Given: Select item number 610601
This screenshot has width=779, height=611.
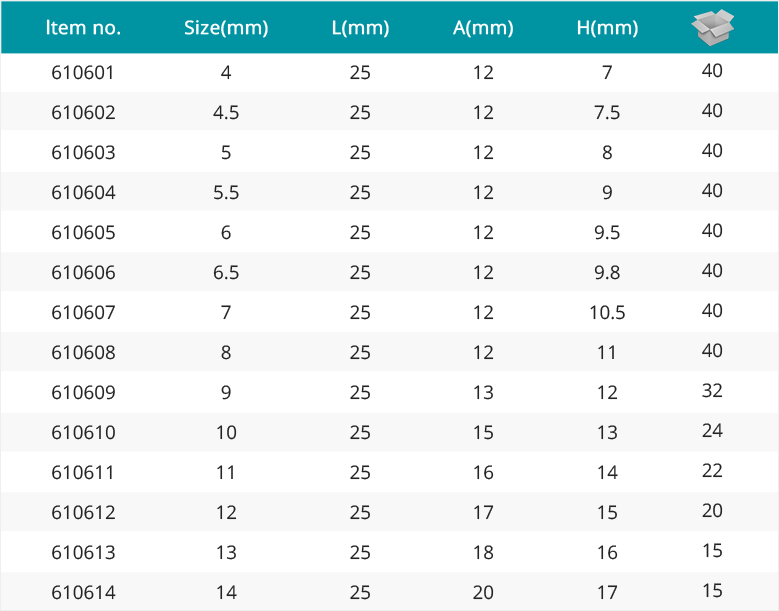Looking at the screenshot, I should pyautogui.click(x=83, y=73).
